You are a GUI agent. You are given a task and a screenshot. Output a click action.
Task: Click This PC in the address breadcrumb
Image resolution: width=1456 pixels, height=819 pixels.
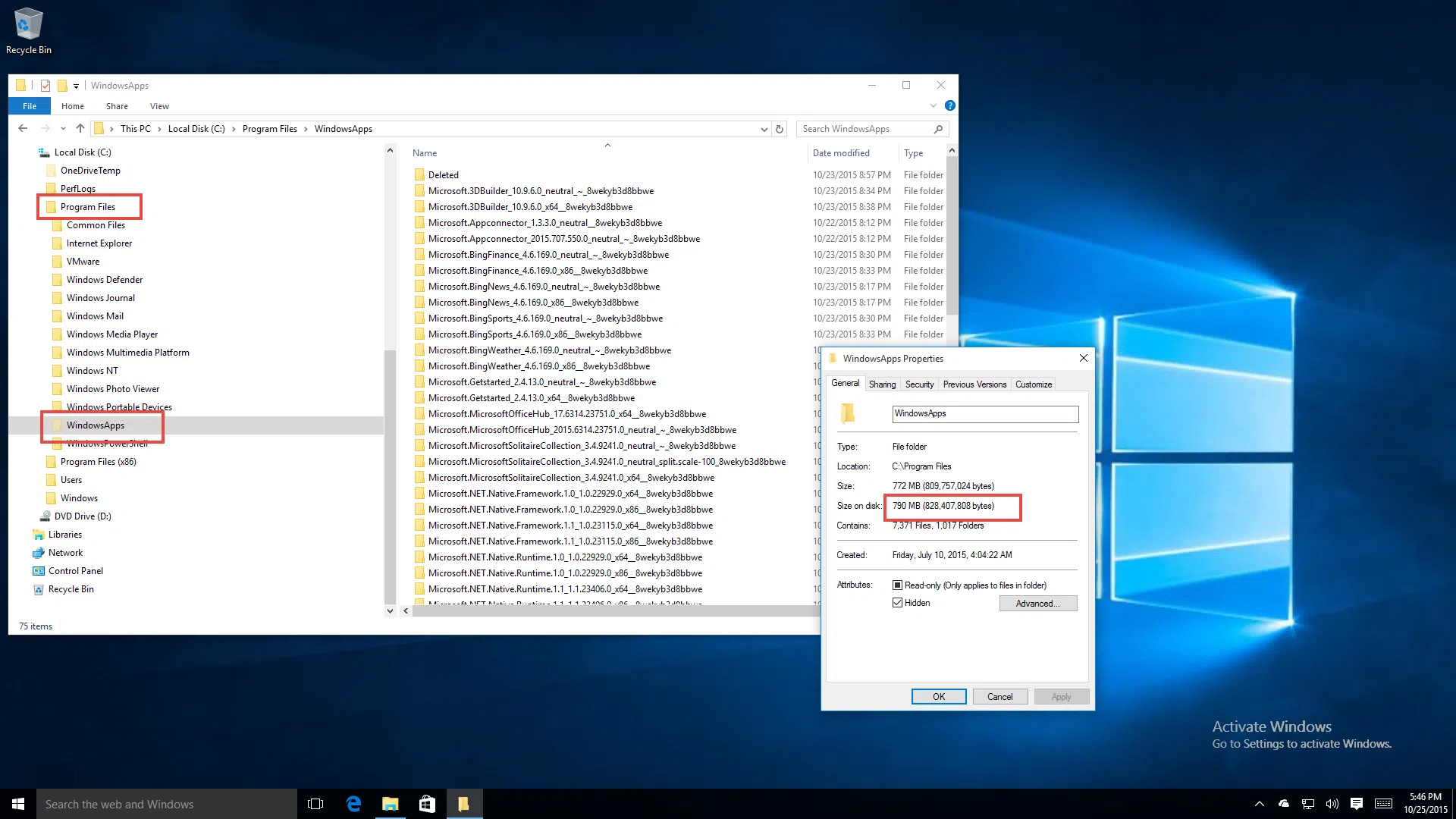click(136, 129)
